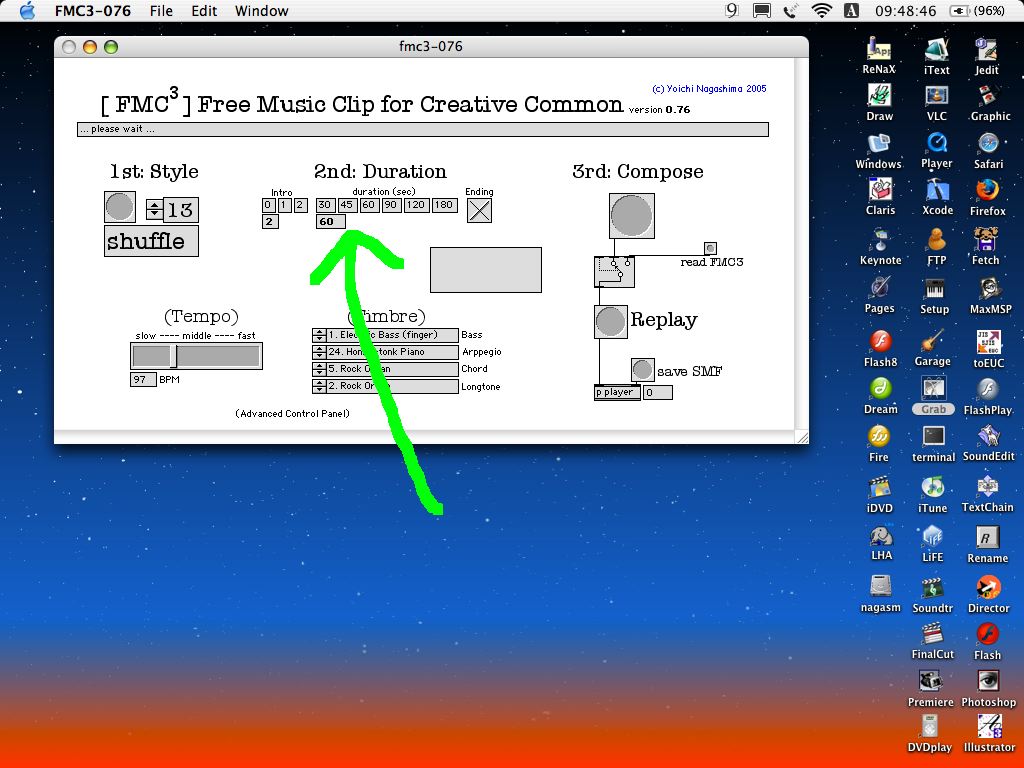Screen dimensions: 1024x768
Task: Click the Arppegio timbre stepper arrows
Action: click(319, 352)
